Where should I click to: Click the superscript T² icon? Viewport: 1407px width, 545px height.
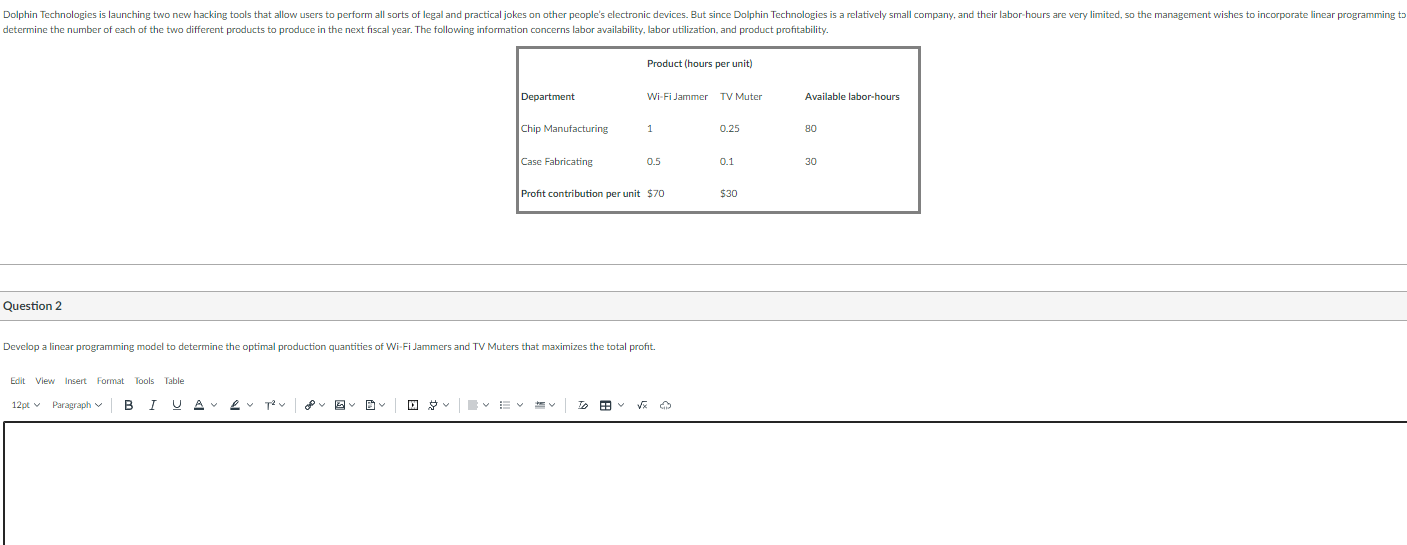271,405
